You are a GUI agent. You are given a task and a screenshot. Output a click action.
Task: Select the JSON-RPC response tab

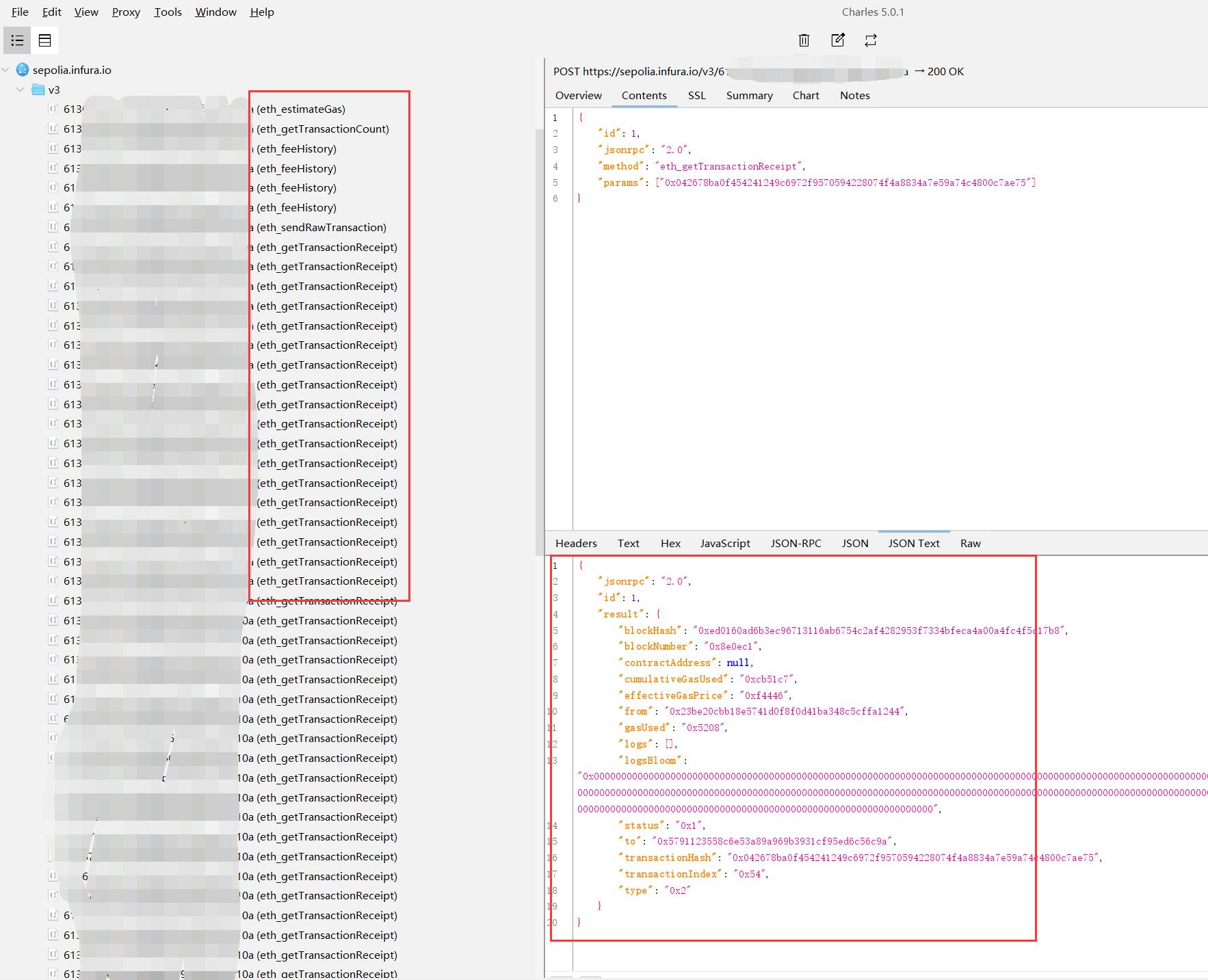click(x=796, y=544)
